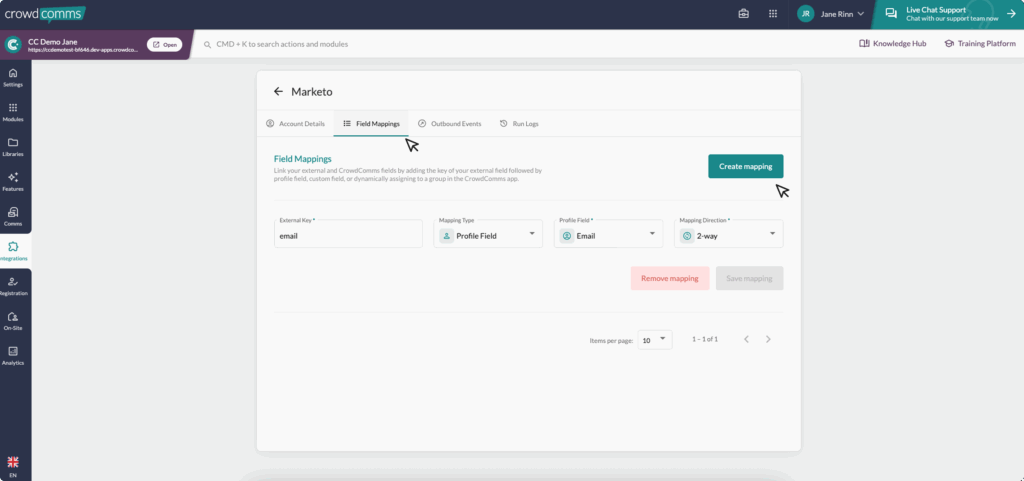
Task: Switch to the Outbound Events tab
Action: pos(449,124)
